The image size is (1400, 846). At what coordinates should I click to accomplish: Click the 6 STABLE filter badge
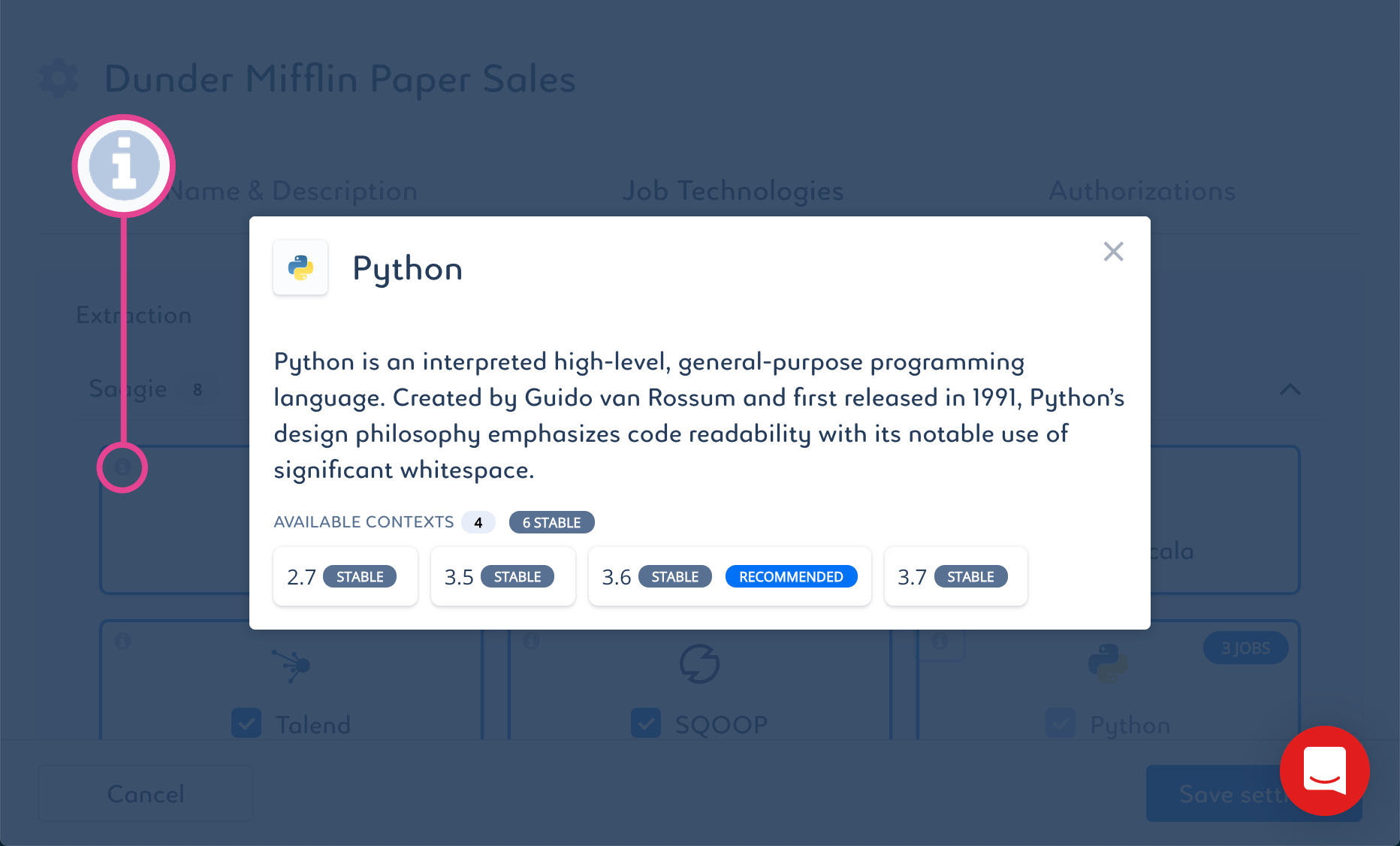(x=552, y=522)
